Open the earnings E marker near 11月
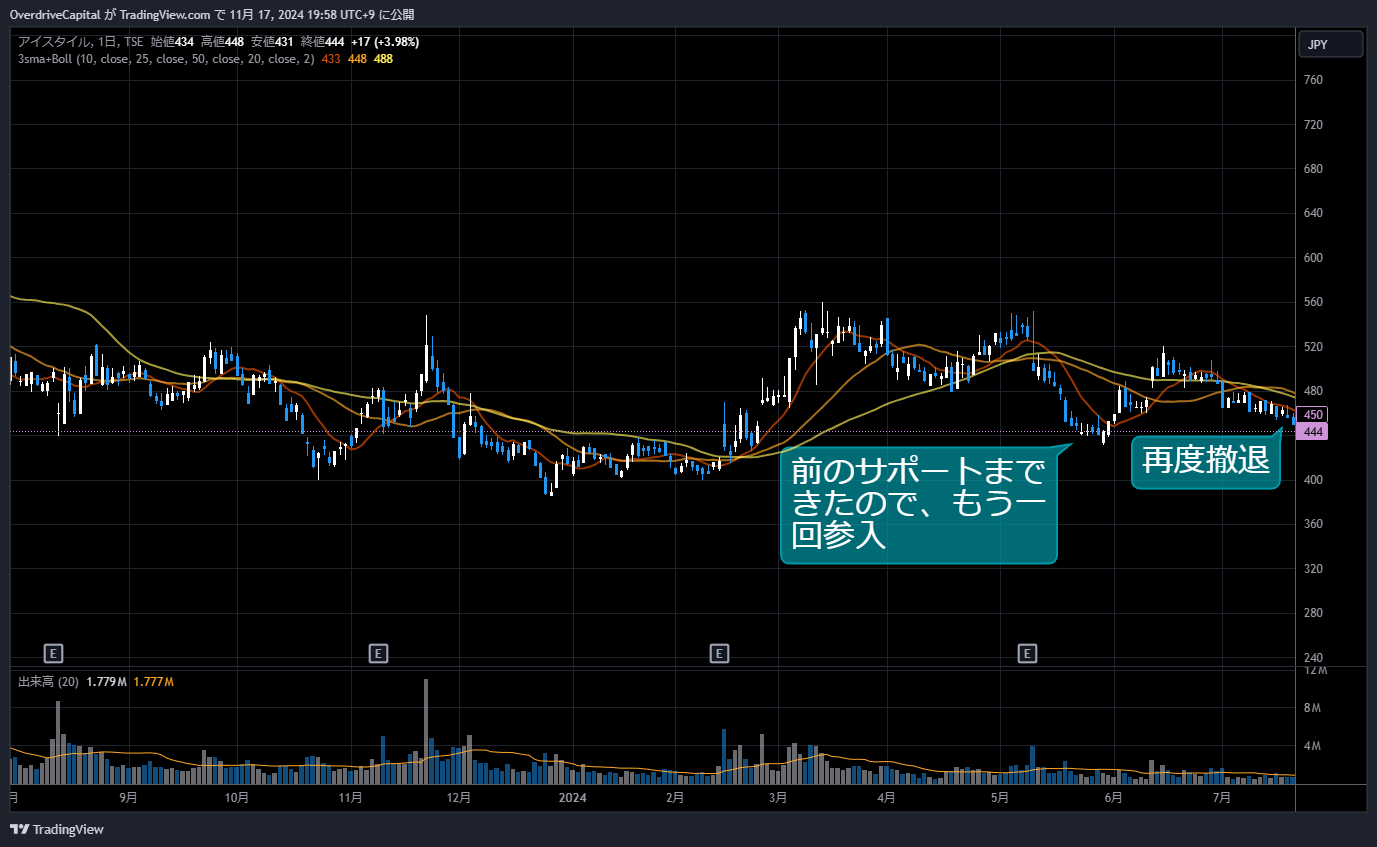 point(378,654)
